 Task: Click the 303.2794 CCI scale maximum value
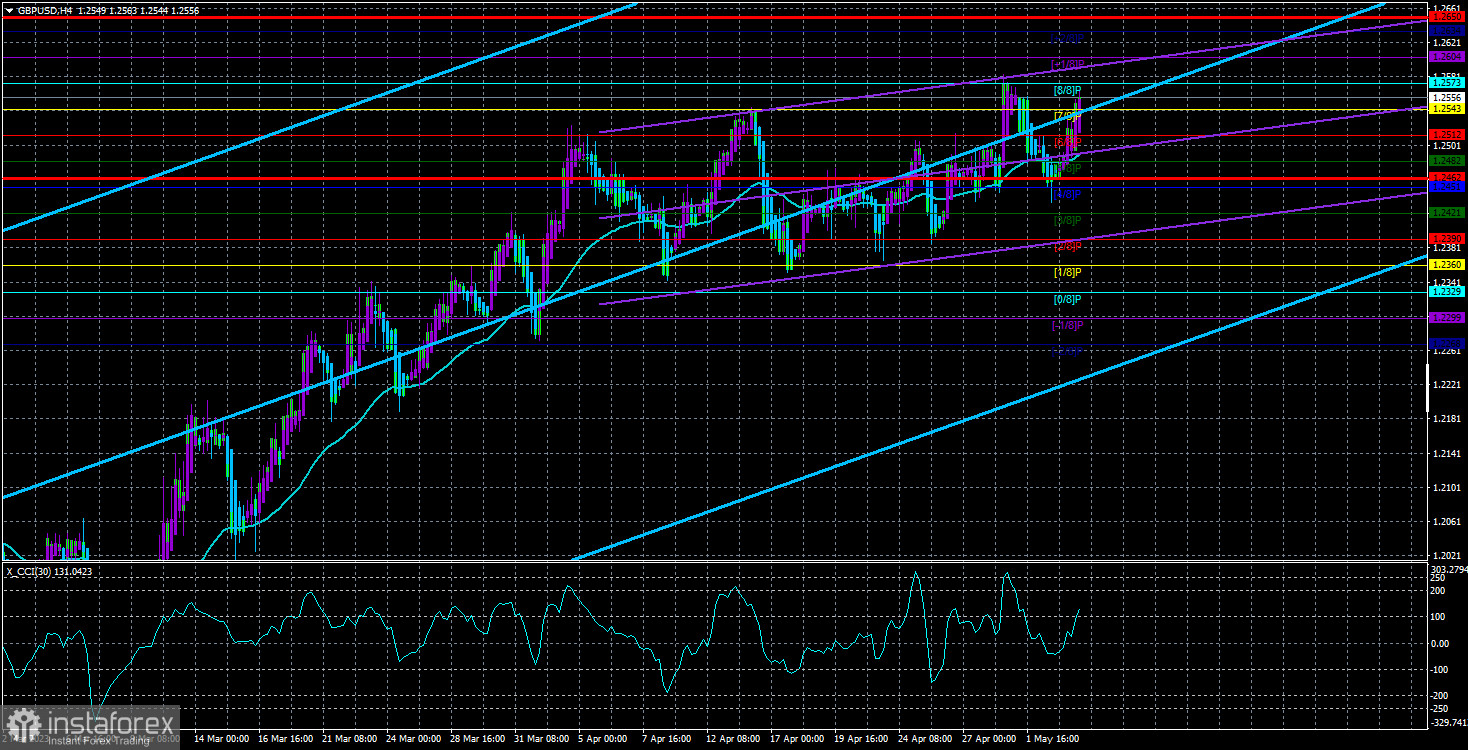coord(1447,570)
